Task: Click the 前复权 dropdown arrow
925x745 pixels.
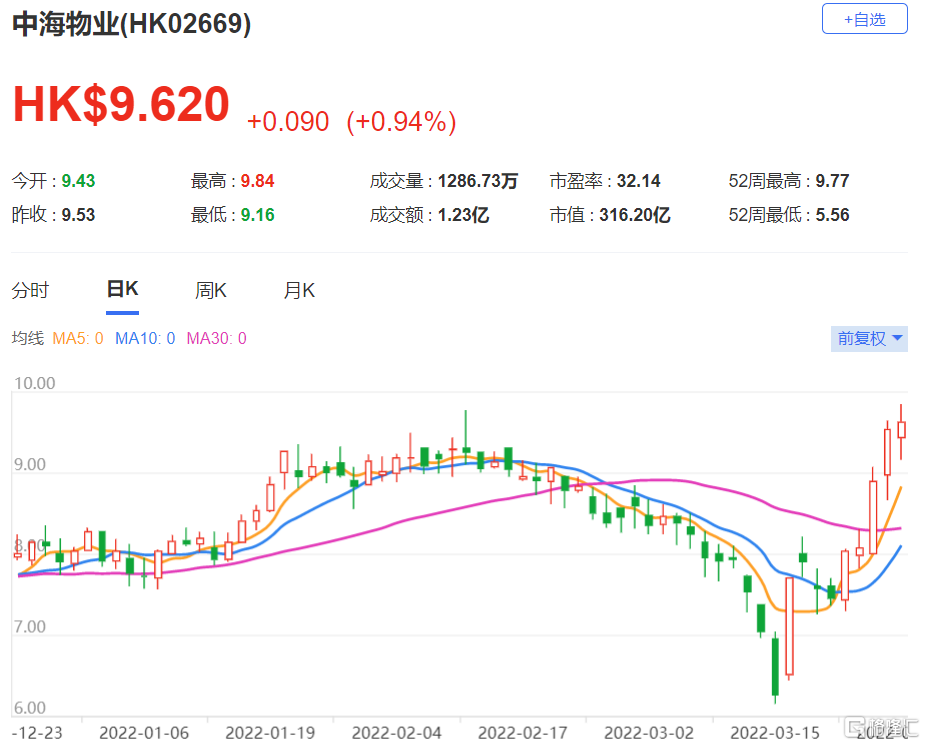Action: click(897, 339)
